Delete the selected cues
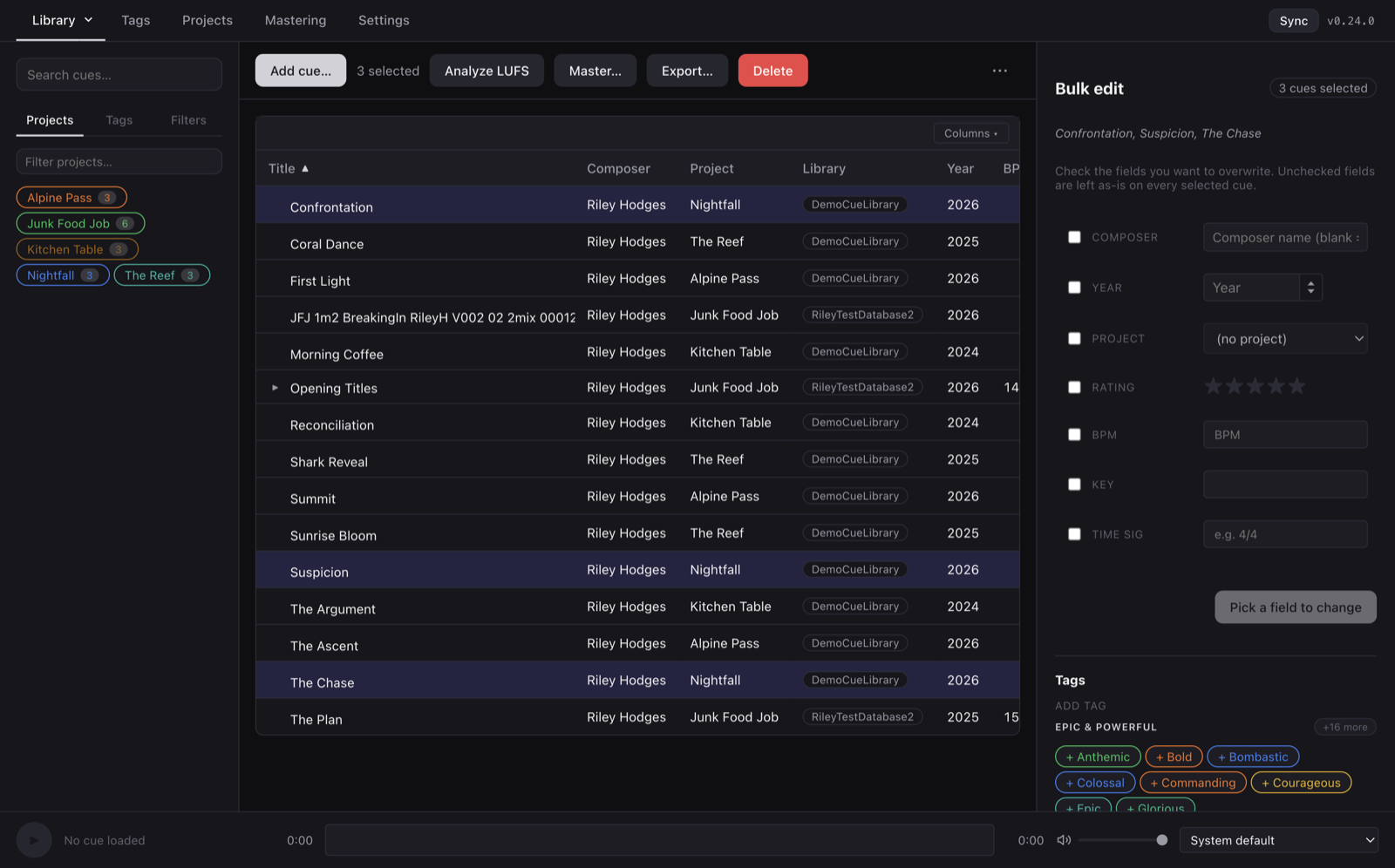The height and width of the screenshot is (868, 1395). pyautogui.click(x=773, y=71)
